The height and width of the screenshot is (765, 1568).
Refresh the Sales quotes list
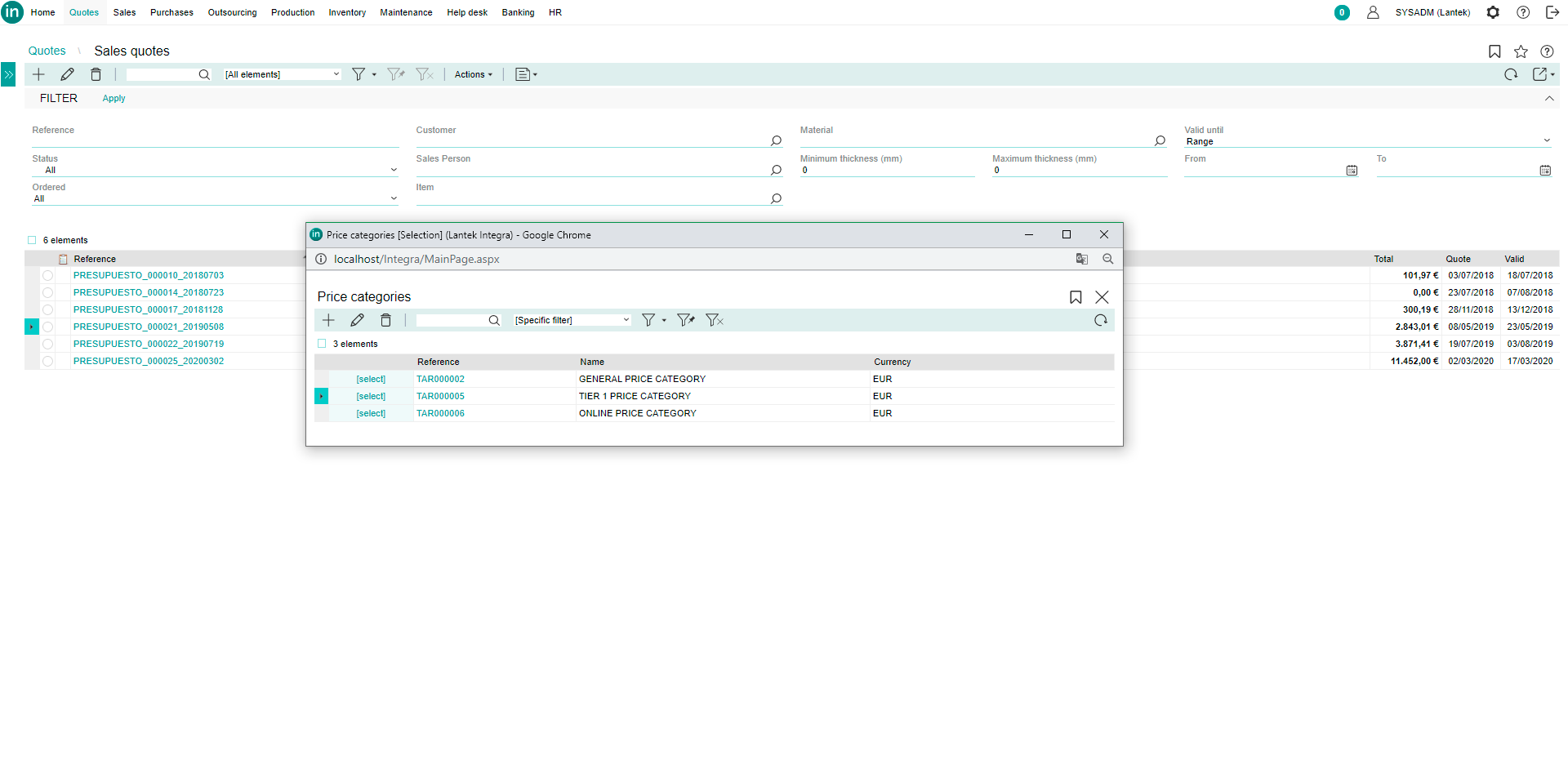tap(1511, 74)
